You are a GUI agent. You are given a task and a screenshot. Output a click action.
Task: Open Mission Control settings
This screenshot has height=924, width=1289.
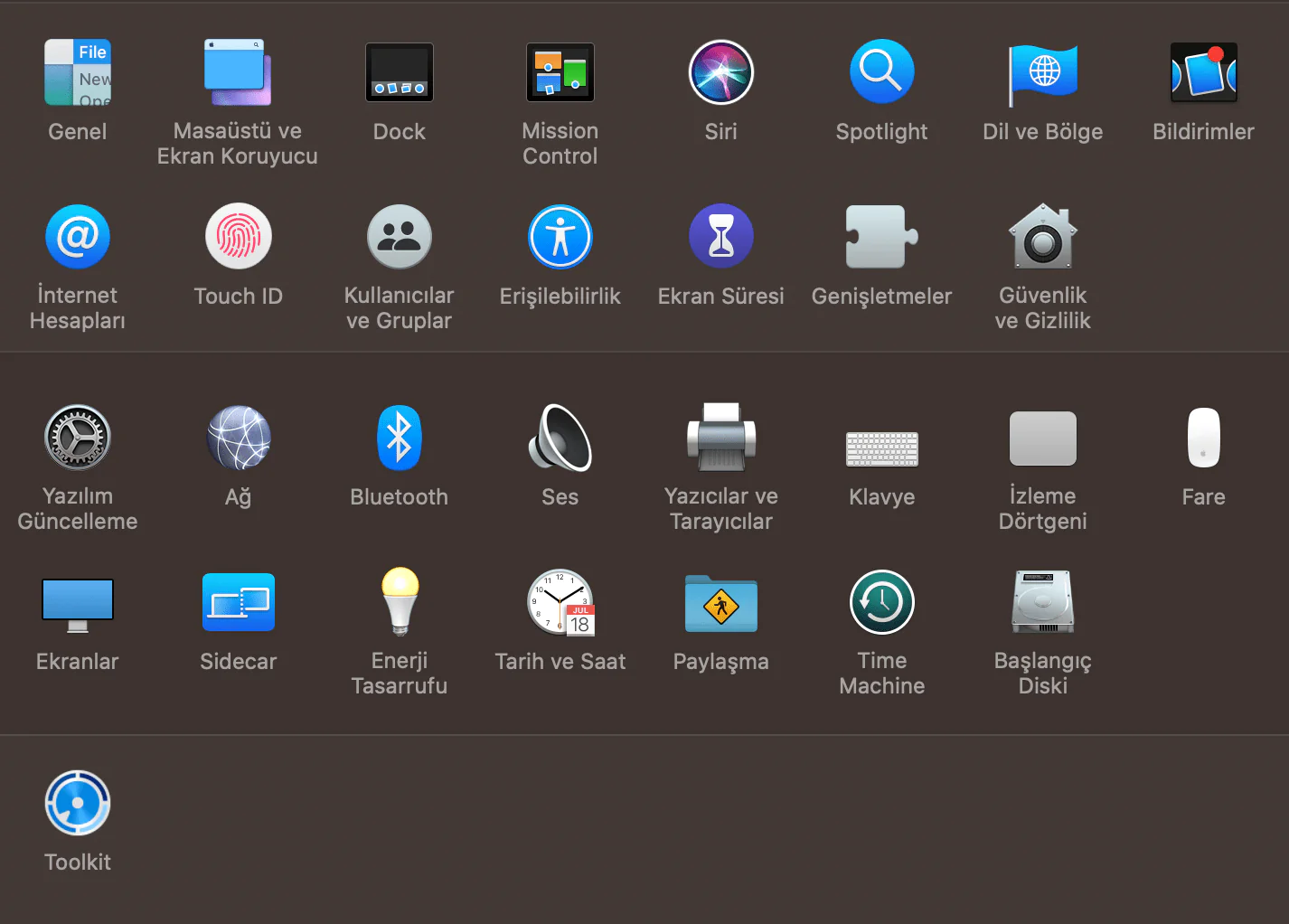click(x=560, y=72)
